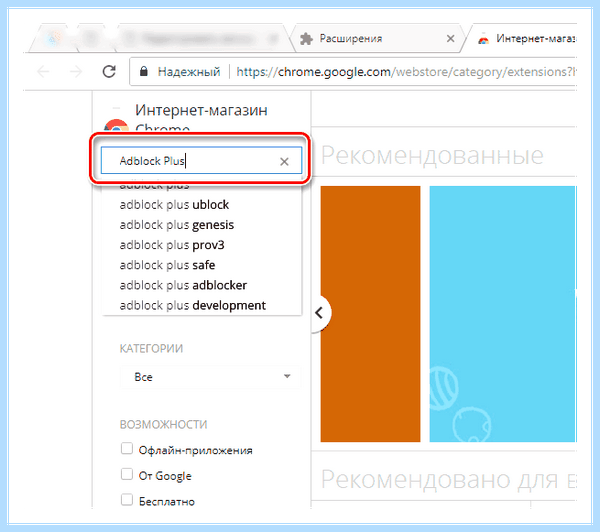Viewport: 600px width, 532px height.
Task: Click the Интернет-магазин Chrome title
Action: [x=201, y=117]
